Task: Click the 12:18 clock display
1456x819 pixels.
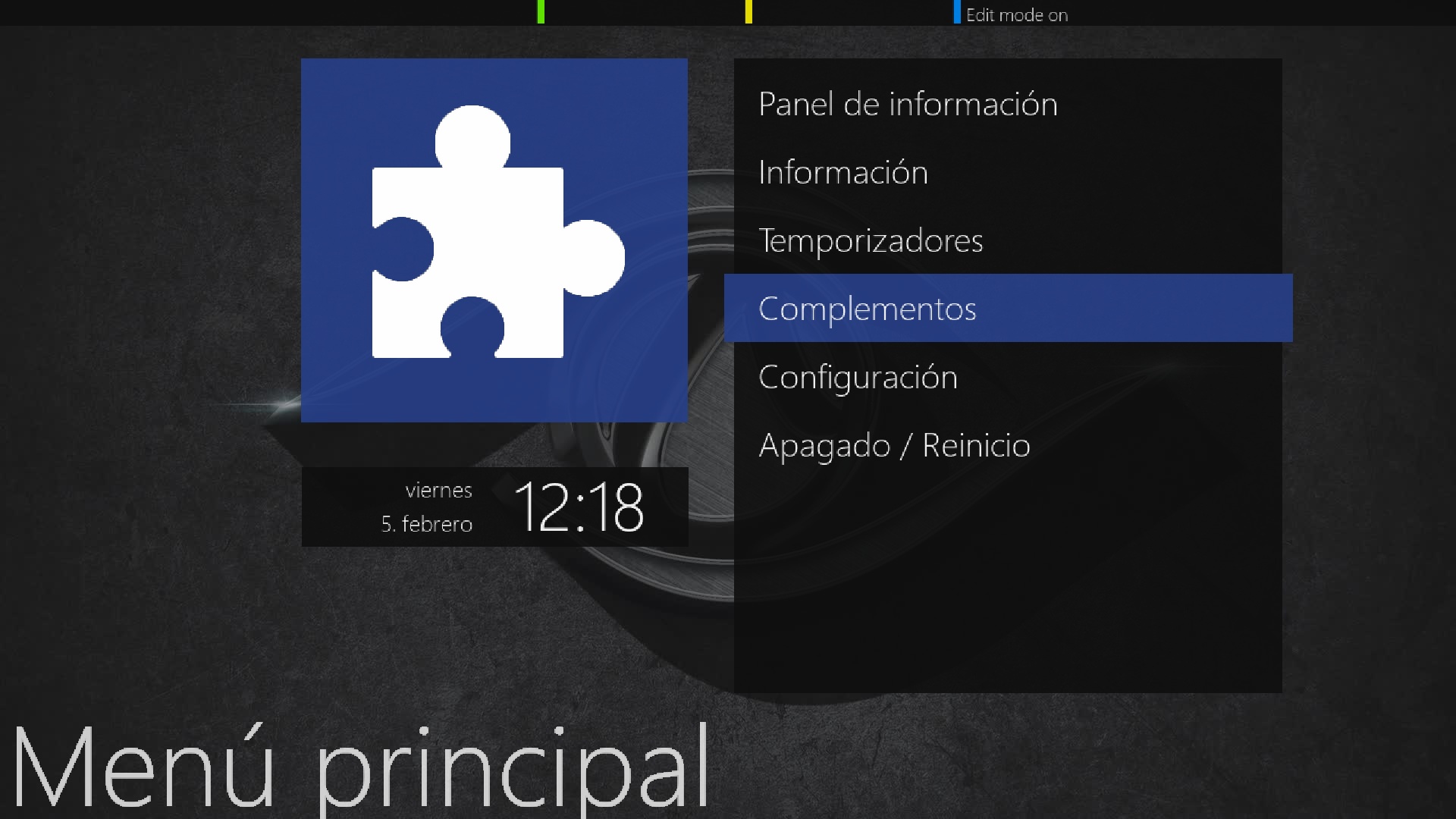Action: (x=579, y=507)
